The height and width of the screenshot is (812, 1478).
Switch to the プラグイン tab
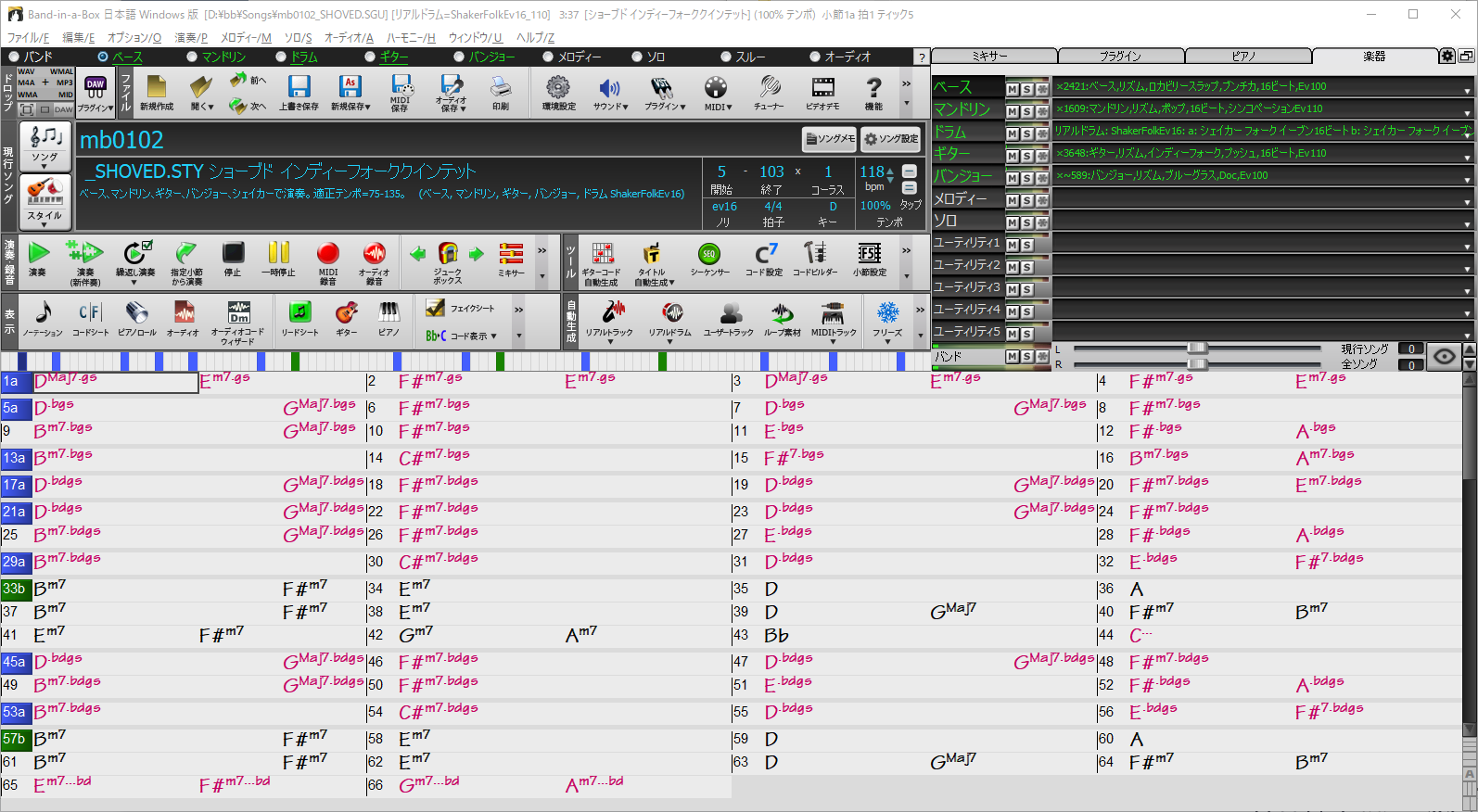pos(1120,57)
